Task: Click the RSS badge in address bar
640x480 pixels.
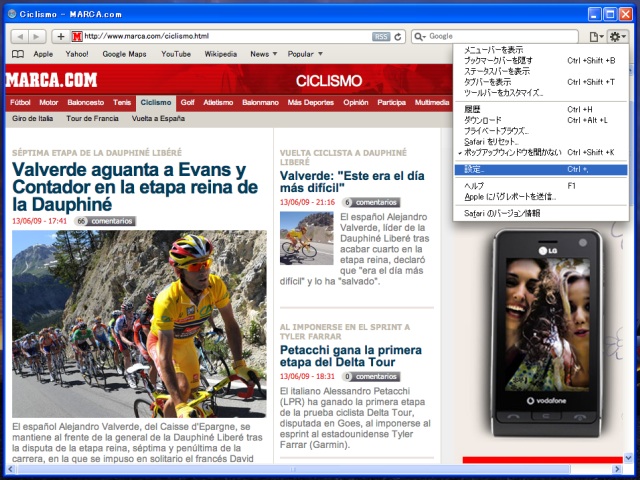Action: coord(381,37)
